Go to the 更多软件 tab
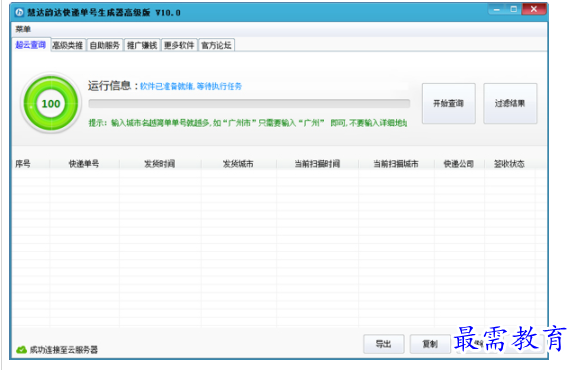 point(179,45)
